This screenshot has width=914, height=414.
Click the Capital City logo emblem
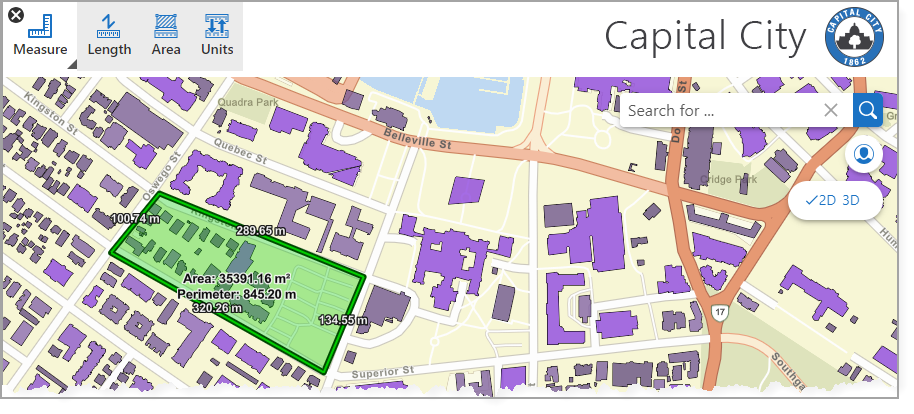point(854,37)
